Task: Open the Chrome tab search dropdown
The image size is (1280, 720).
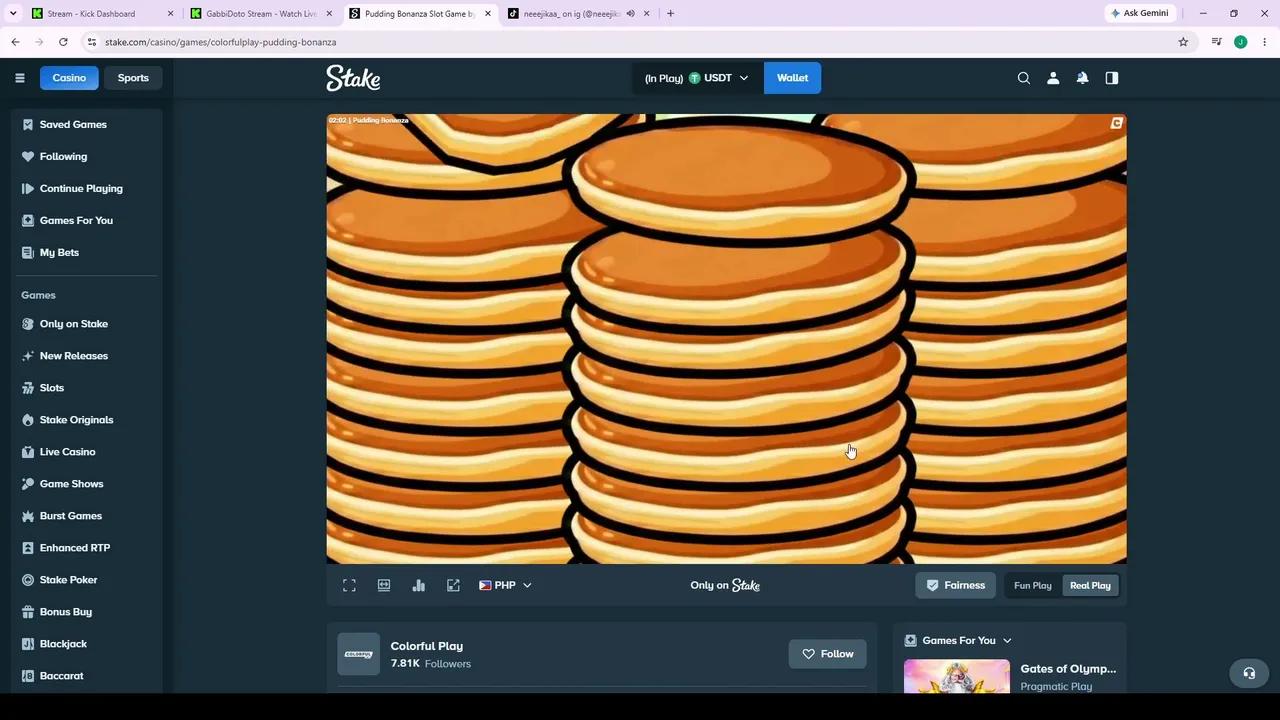Action: [13, 13]
